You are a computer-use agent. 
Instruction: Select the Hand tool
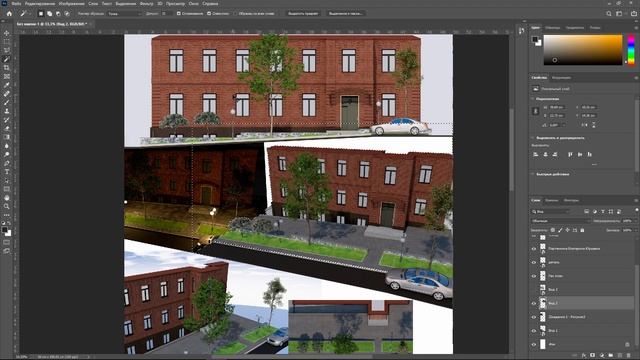coord(7,198)
